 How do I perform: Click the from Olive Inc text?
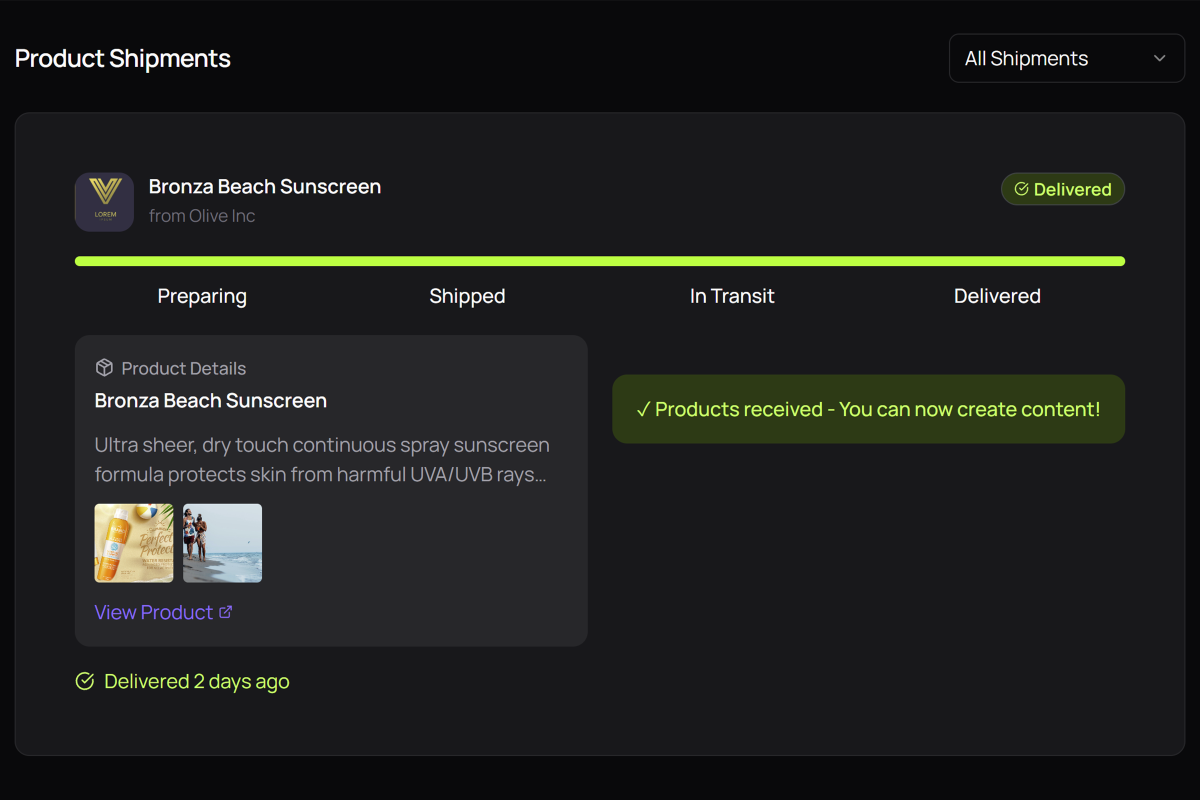click(x=202, y=216)
